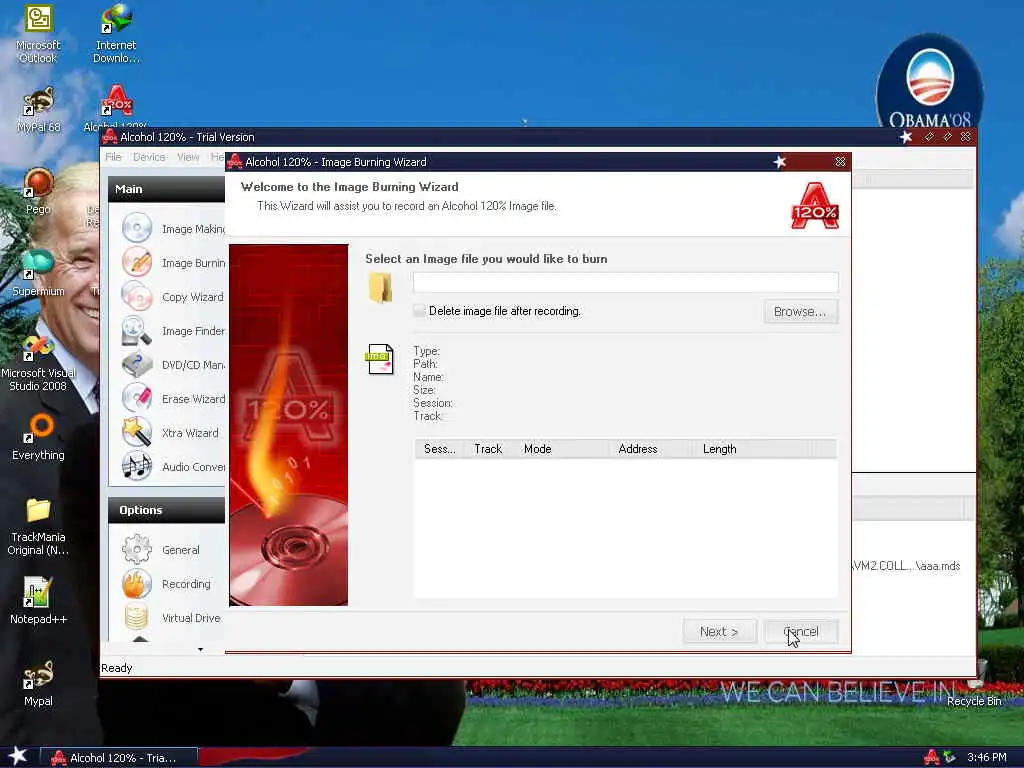Launch Erase Wizard eraser icon
Image resolution: width=1024 pixels, height=768 pixels.
point(136,398)
